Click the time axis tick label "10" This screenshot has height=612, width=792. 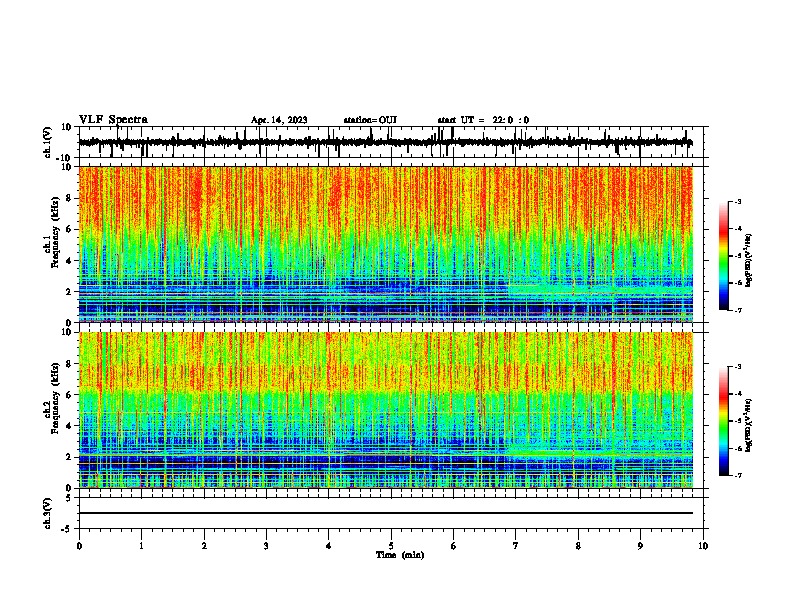703,546
